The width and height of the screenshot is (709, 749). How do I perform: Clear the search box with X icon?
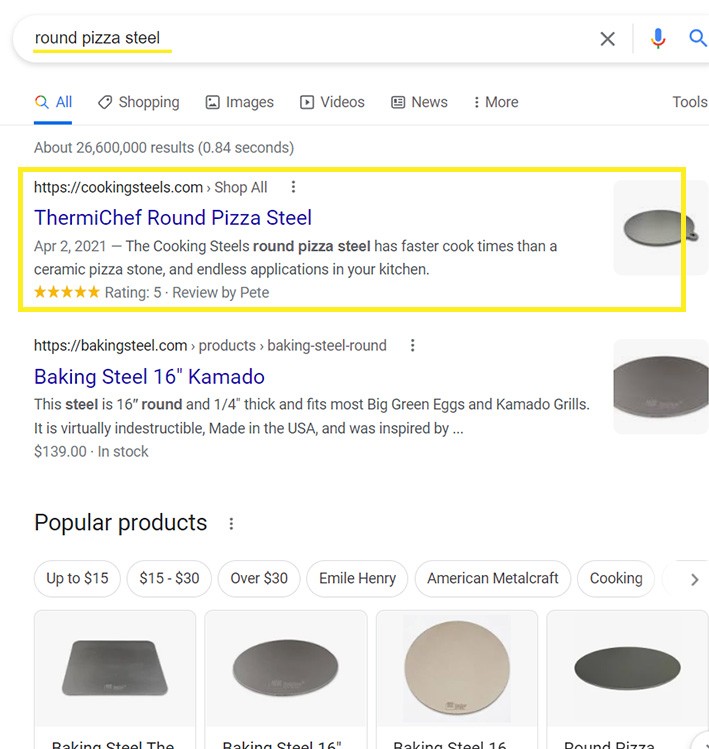[607, 39]
